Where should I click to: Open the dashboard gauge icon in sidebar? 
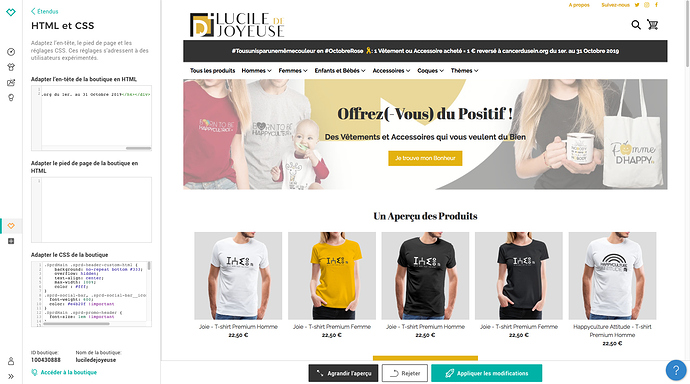click(x=11, y=52)
